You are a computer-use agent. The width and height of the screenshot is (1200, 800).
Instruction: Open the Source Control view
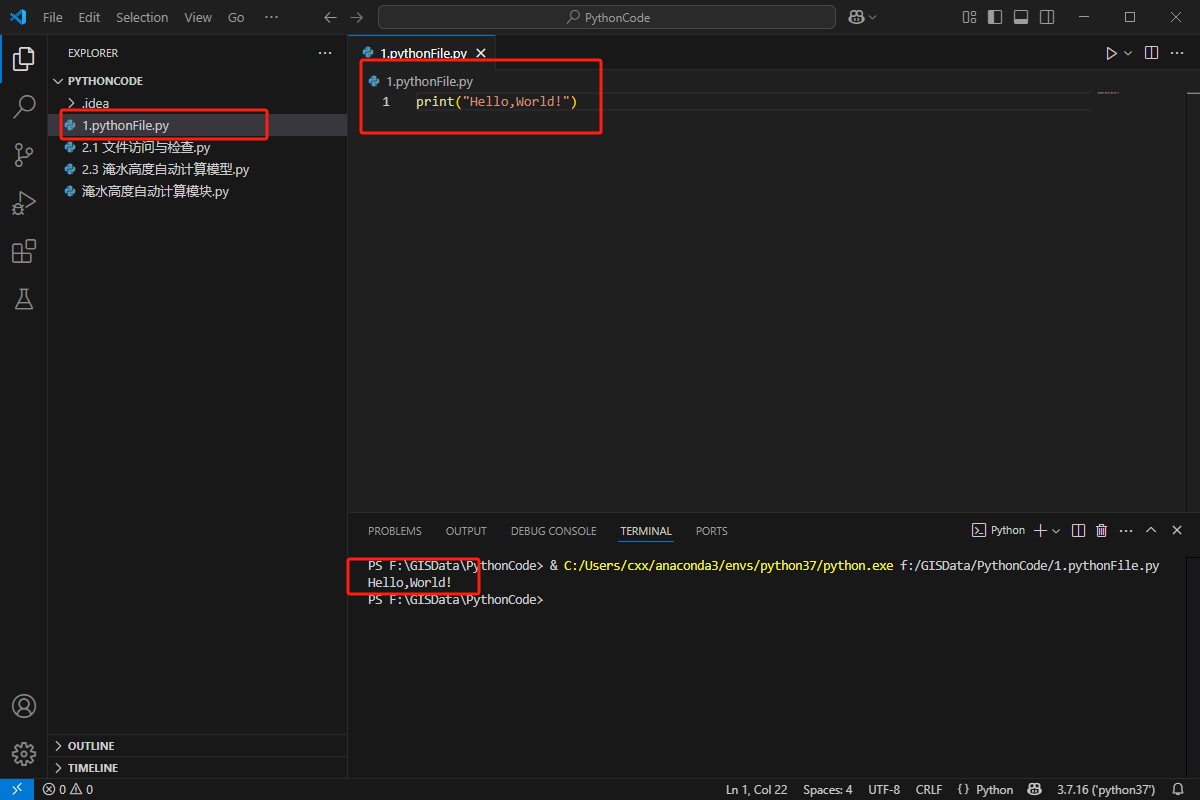click(x=24, y=155)
